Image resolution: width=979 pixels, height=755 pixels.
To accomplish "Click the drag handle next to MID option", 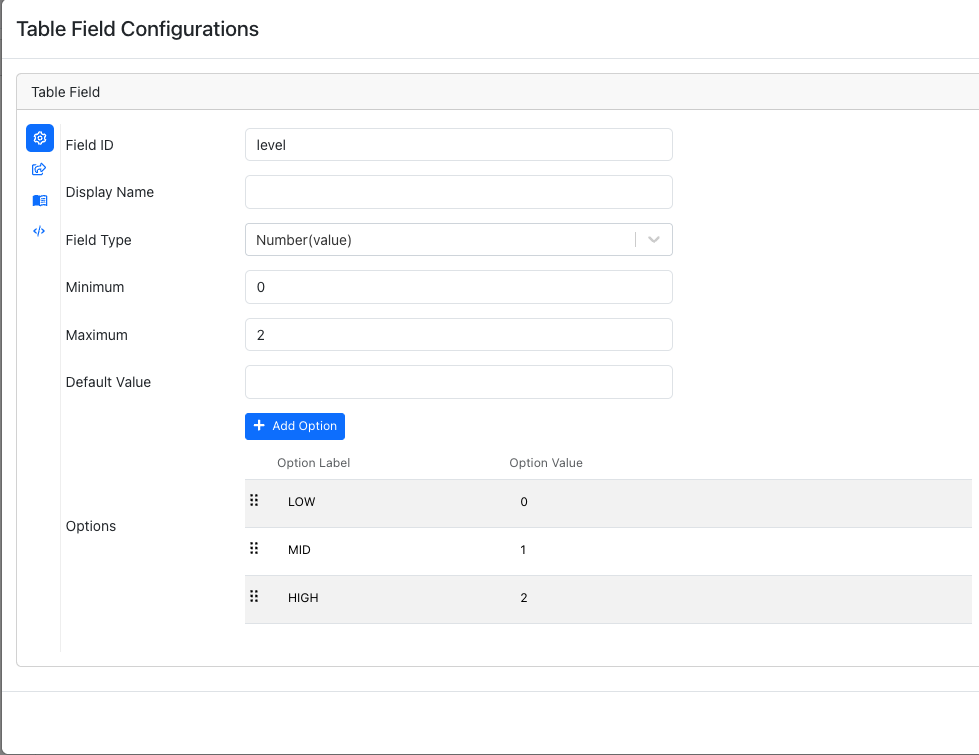I will 255,548.
